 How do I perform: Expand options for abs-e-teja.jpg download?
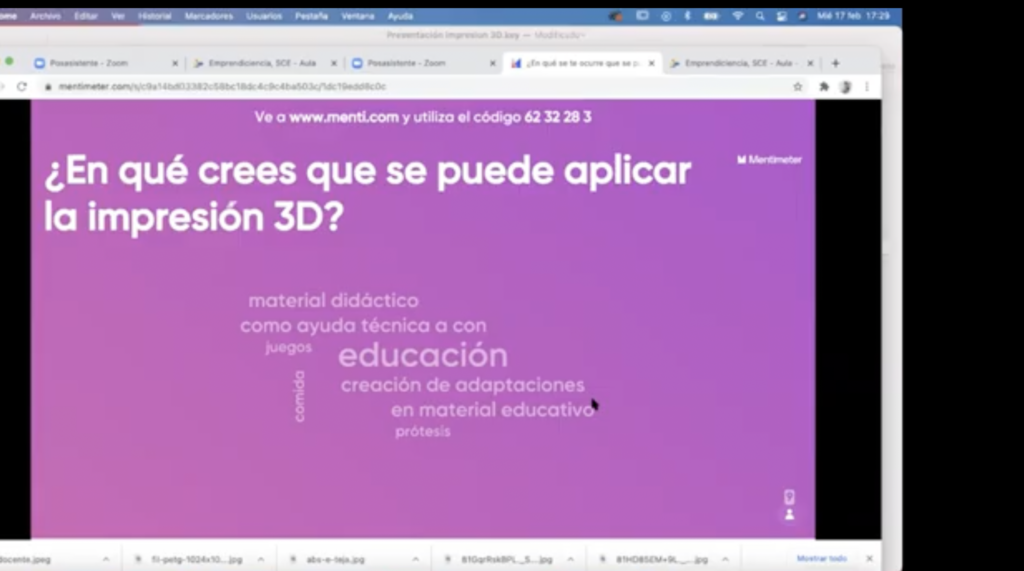[x=415, y=559]
